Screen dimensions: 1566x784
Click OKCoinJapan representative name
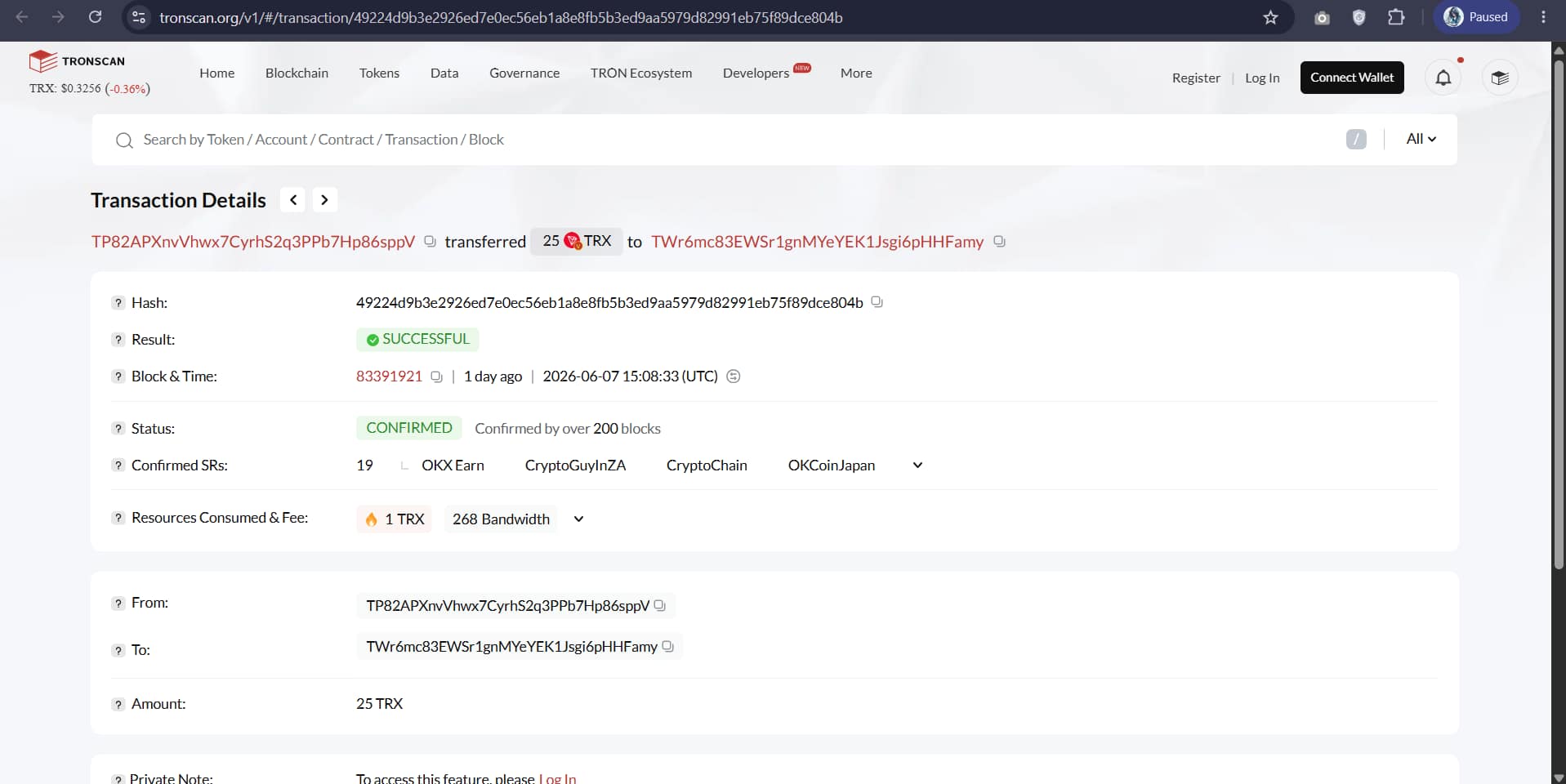click(831, 465)
